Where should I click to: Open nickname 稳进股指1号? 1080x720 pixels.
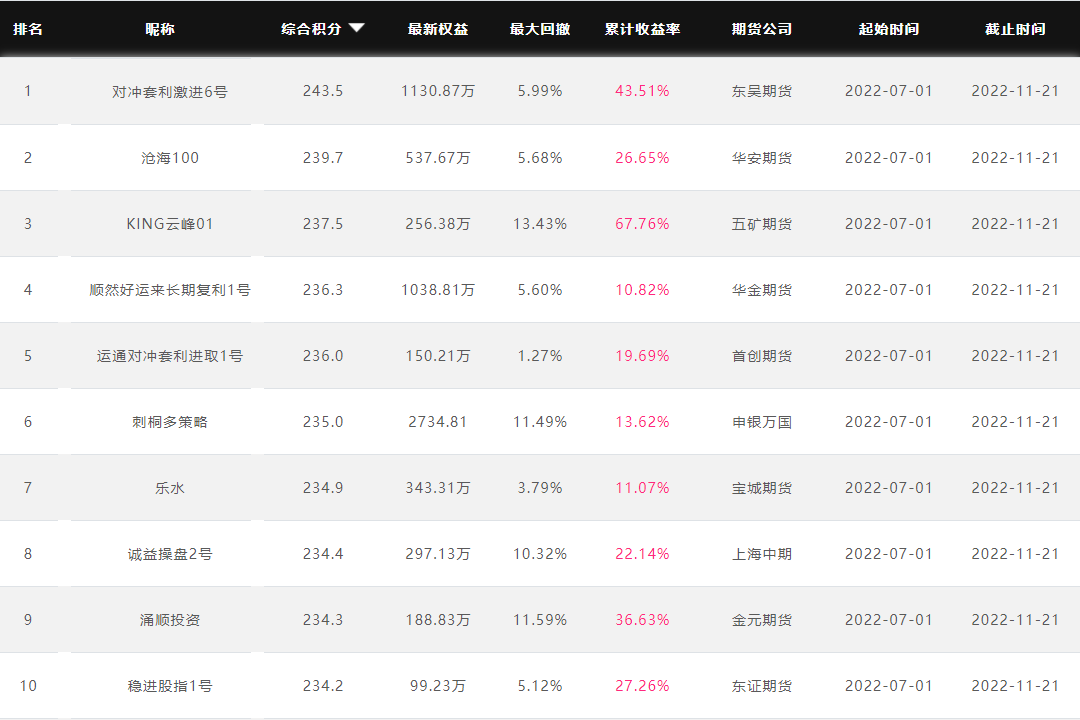(169, 686)
